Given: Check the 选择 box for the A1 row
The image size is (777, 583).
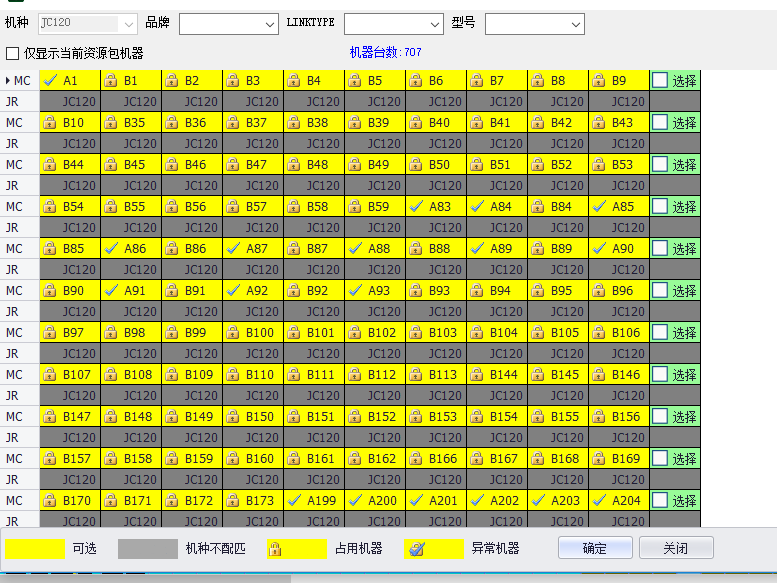Looking at the screenshot, I should click(660, 81).
